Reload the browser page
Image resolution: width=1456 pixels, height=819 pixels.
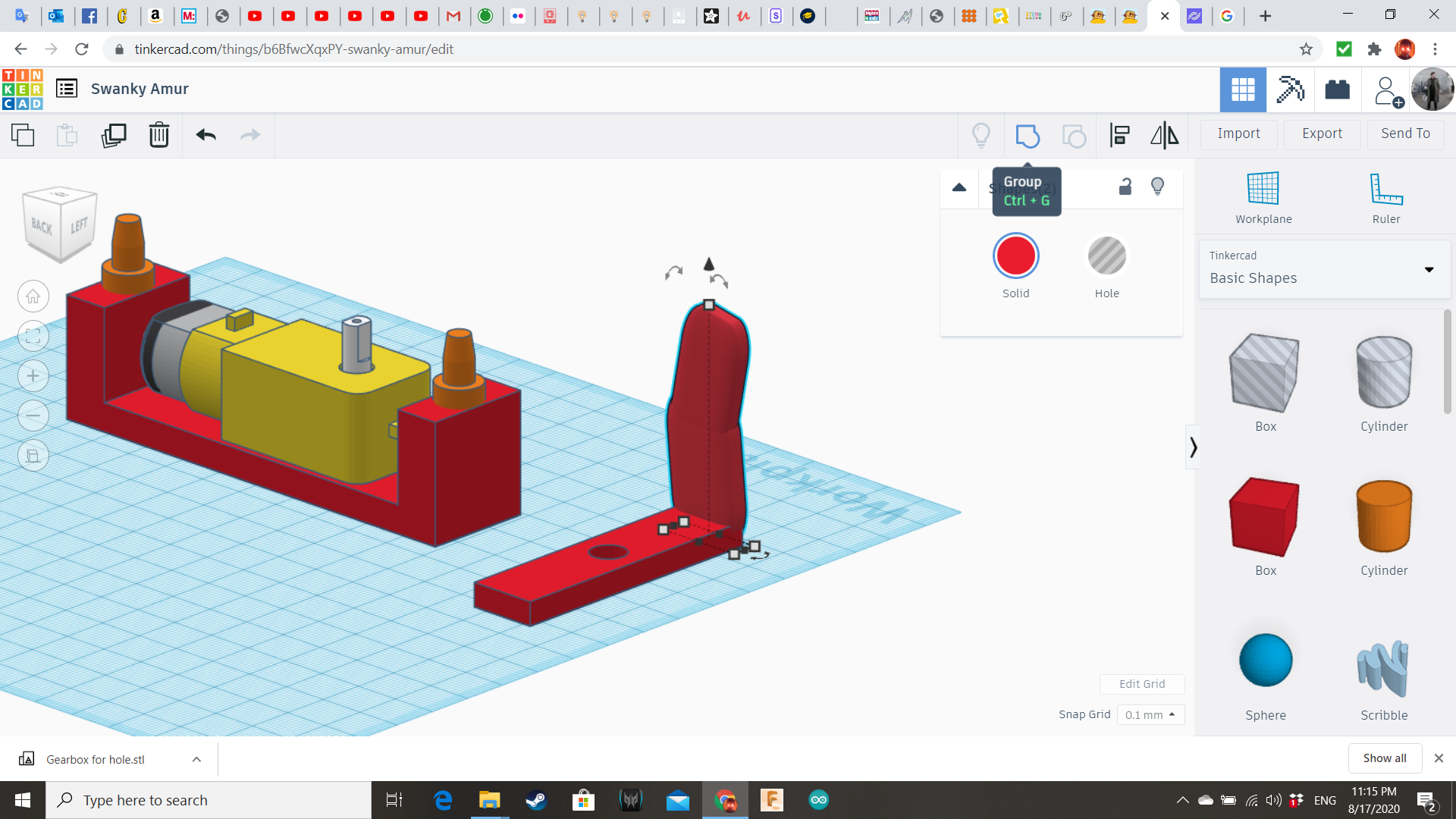[82, 49]
